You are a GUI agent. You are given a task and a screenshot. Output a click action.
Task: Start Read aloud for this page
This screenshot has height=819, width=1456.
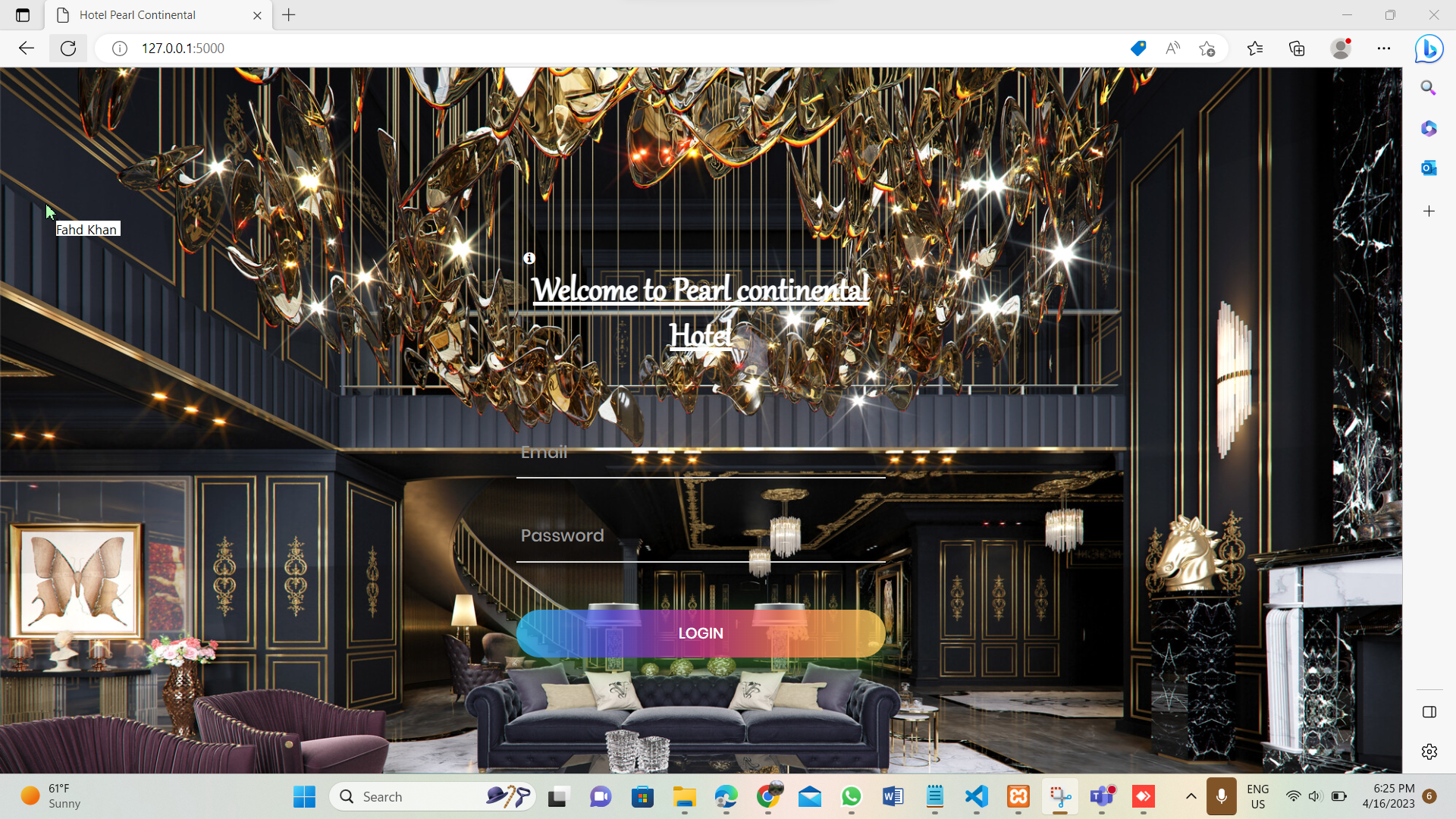tap(1172, 48)
